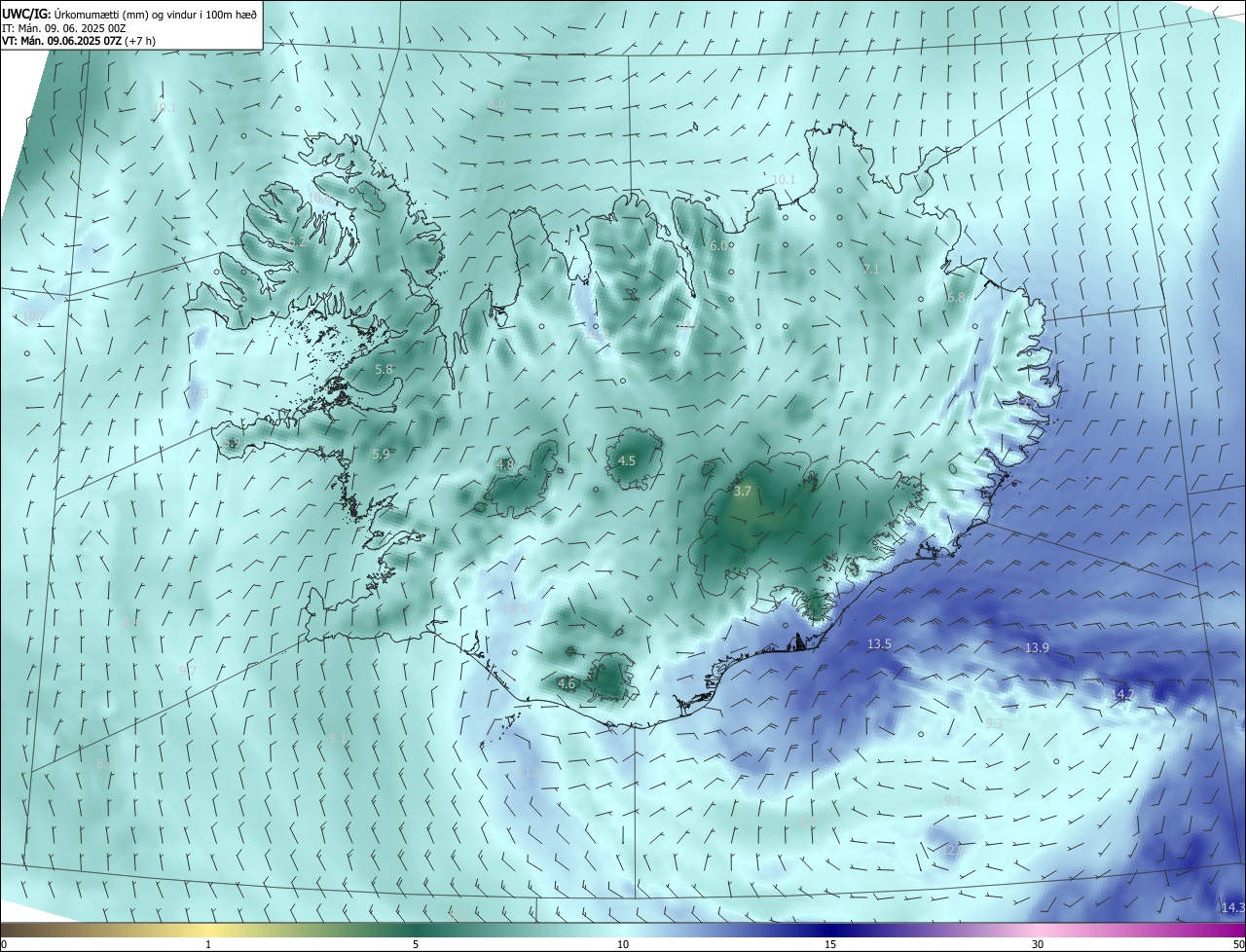The image size is (1246, 952).
Task: Click the 'Úrkomumætti (mm) og vindur í 100m hæð' heading
Action: 156,14
